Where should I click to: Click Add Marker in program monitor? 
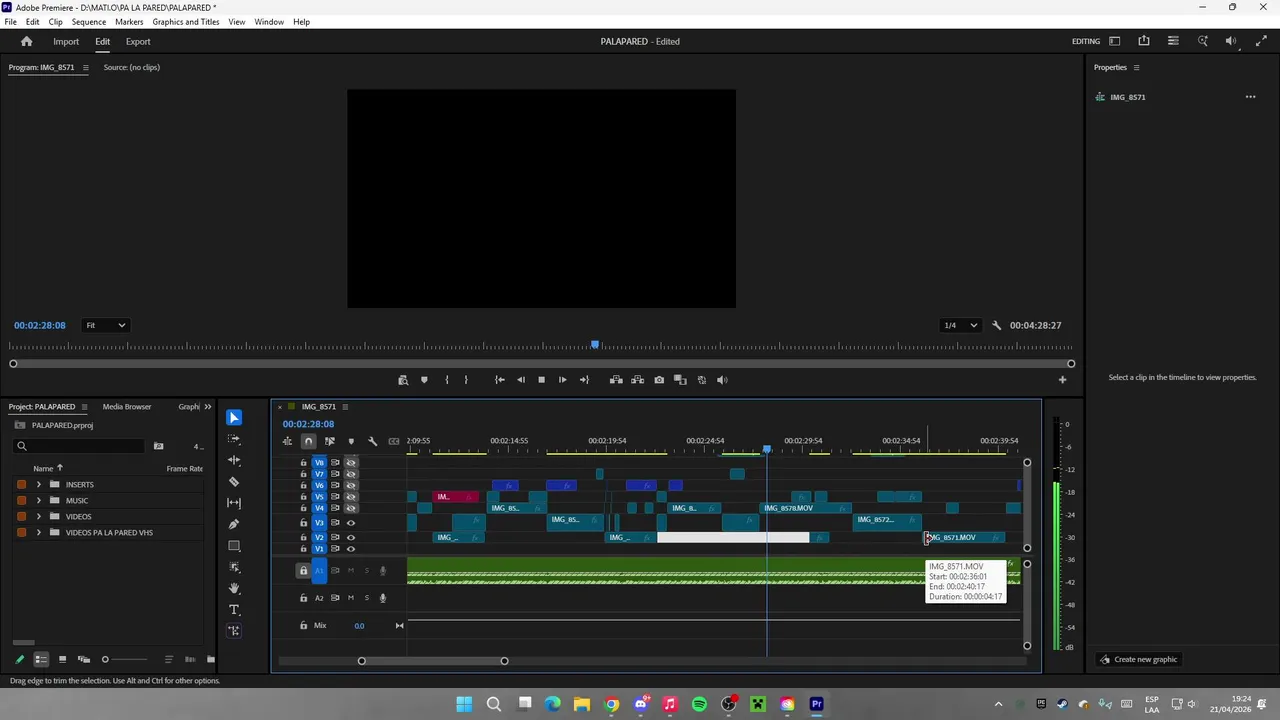[424, 380]
